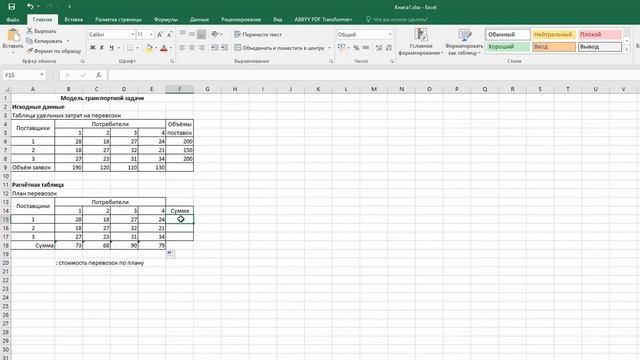Image resolution: width=640 pixels, height=360 pixels.
Task: Switch to the Разметка страницы tab
Action: pos(118,19)
